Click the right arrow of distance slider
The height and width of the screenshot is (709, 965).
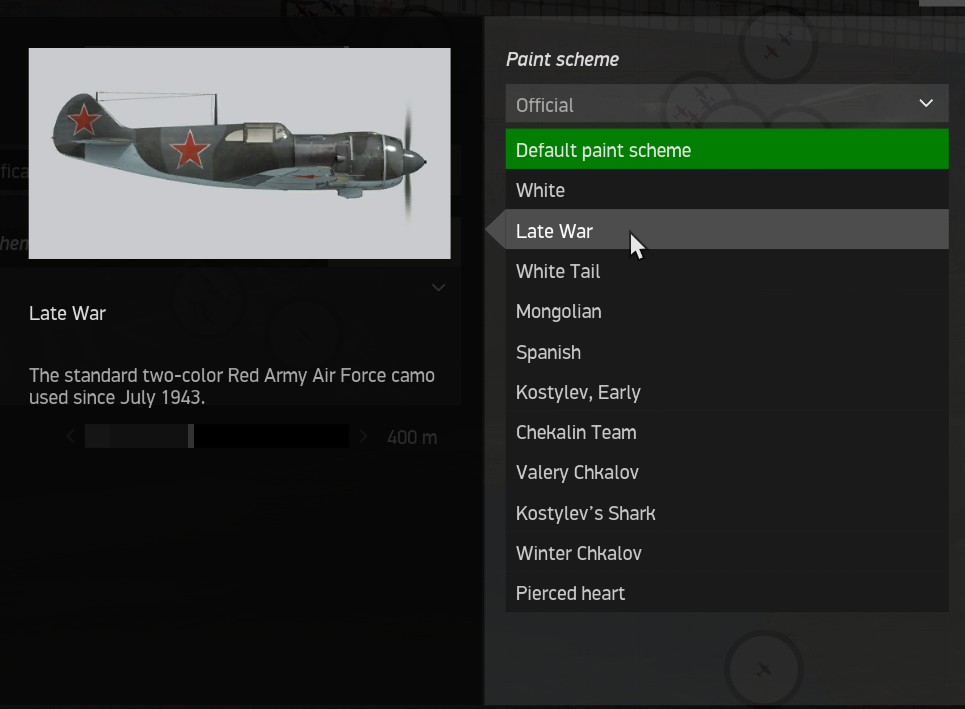[x=363, y=437]
